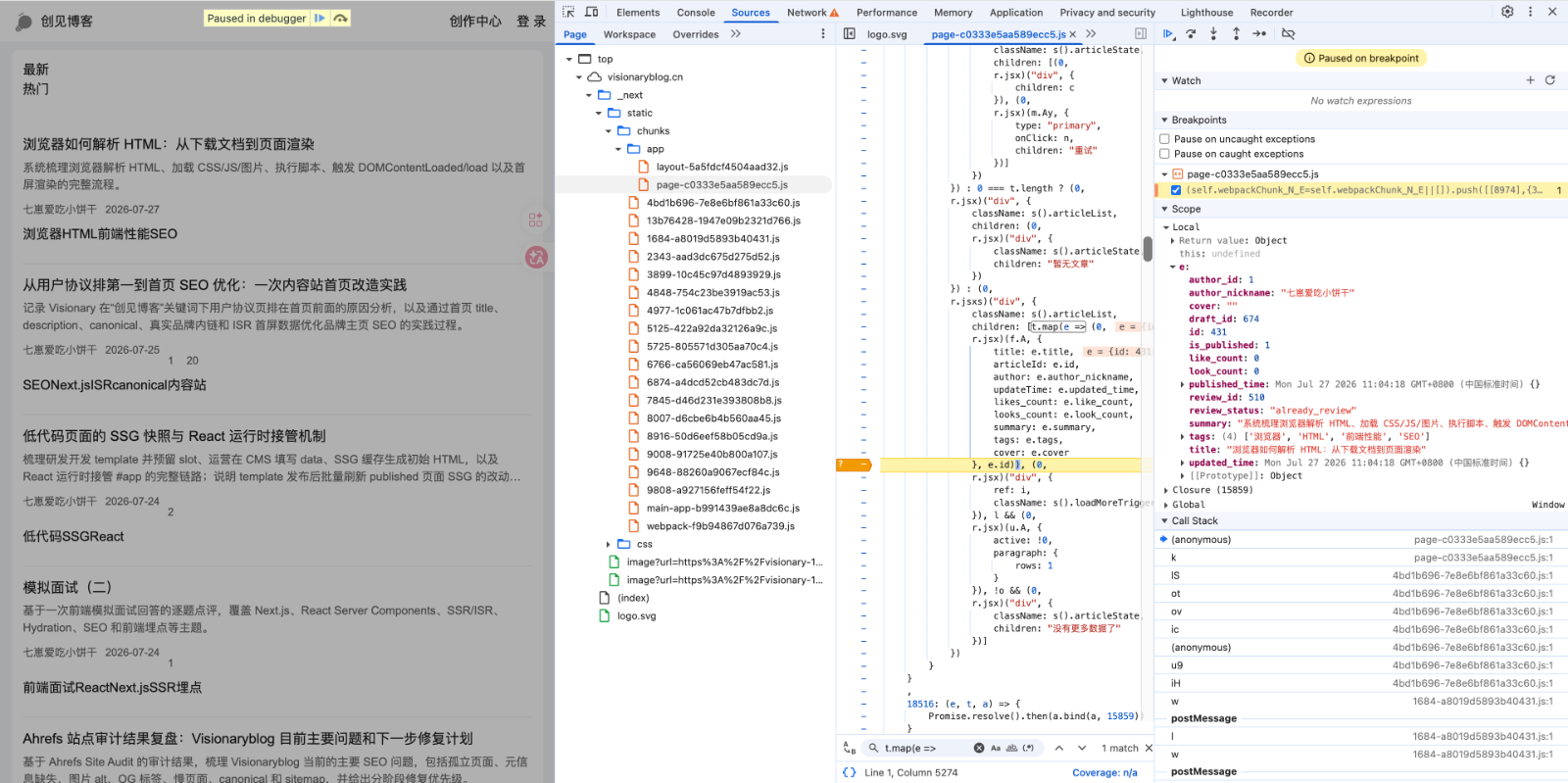1568x783 pixels.
Task: Select the Workspace navigator tab
Action: [629, 34]
